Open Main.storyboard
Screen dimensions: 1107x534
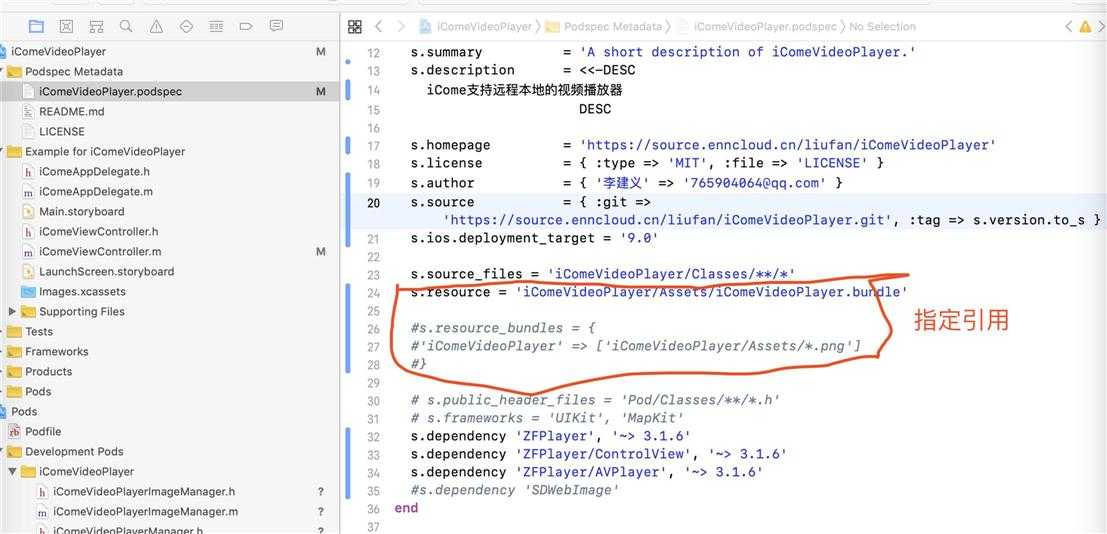[x=81, y=211]
